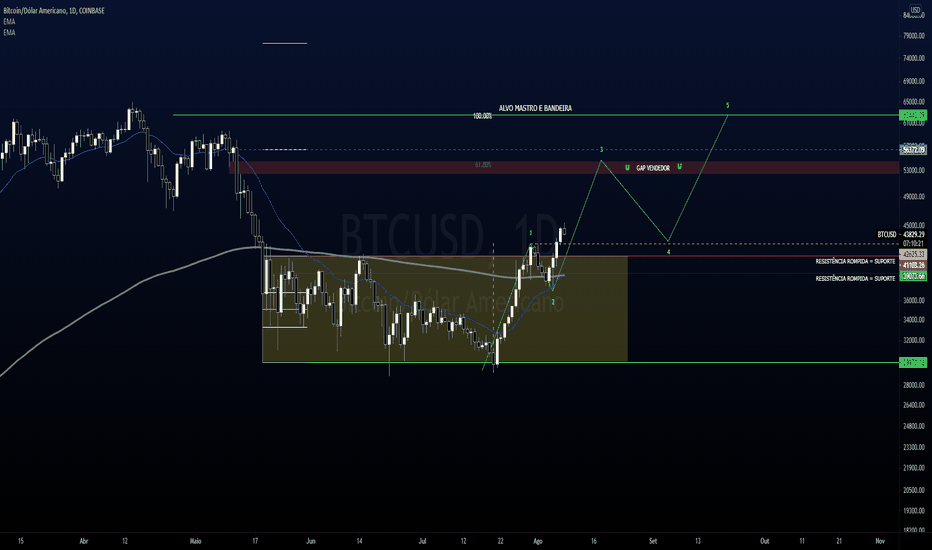Click the 21 date label on time axis
Viewport: 932px width, 550px height.
click(839, 541)
